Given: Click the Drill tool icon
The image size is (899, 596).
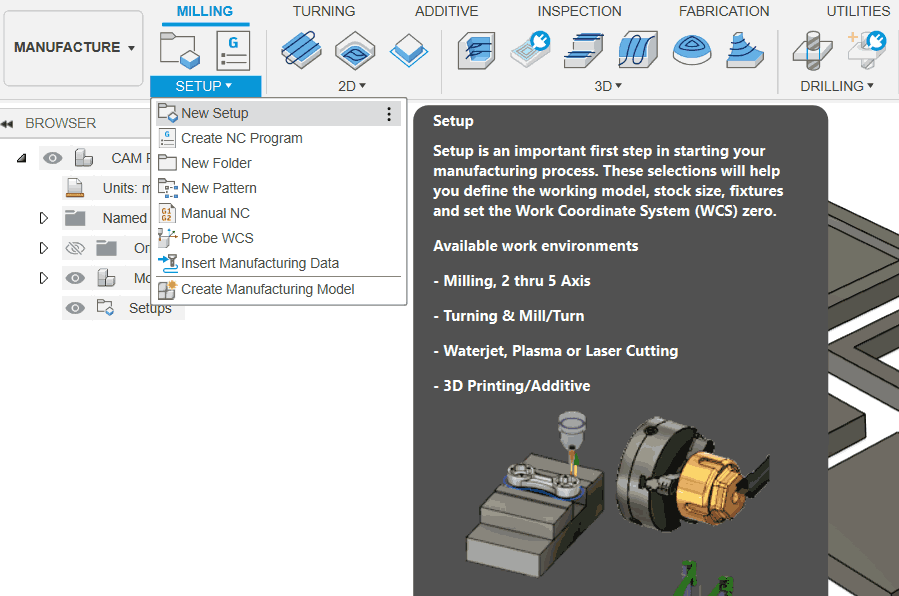Looking at the screenshot, I should (812, 50).
